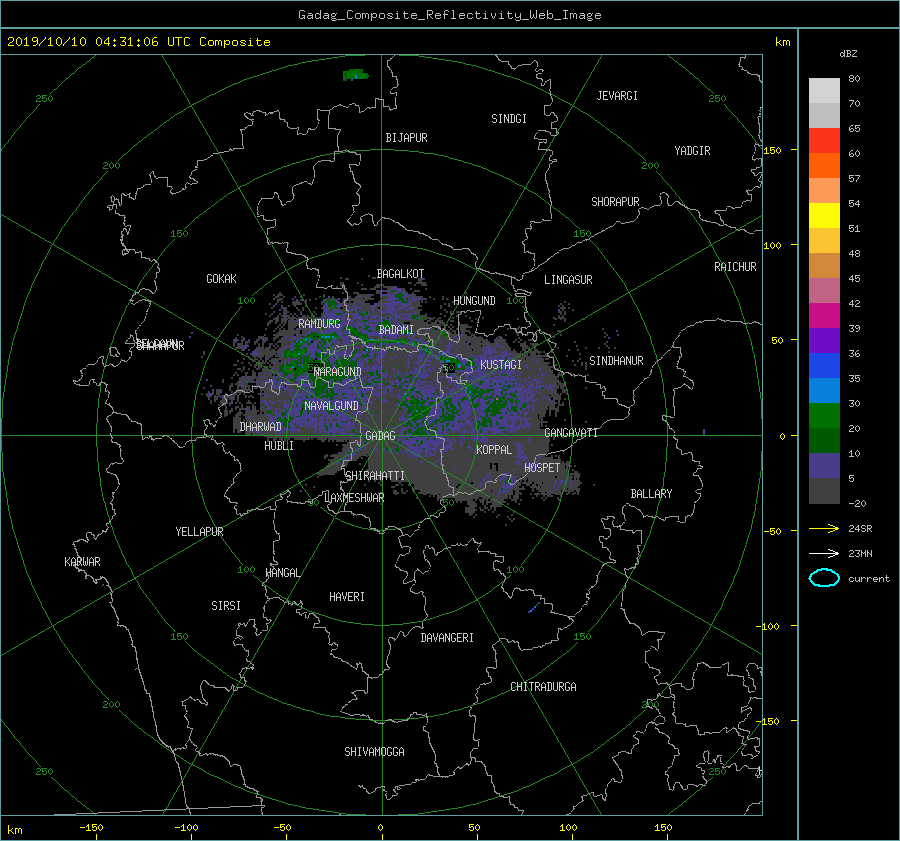Select the dark gray -20 to 5 dBZ swatch
Image resolution: width=900 pixels, height=841 pixels.
[824, 490]
